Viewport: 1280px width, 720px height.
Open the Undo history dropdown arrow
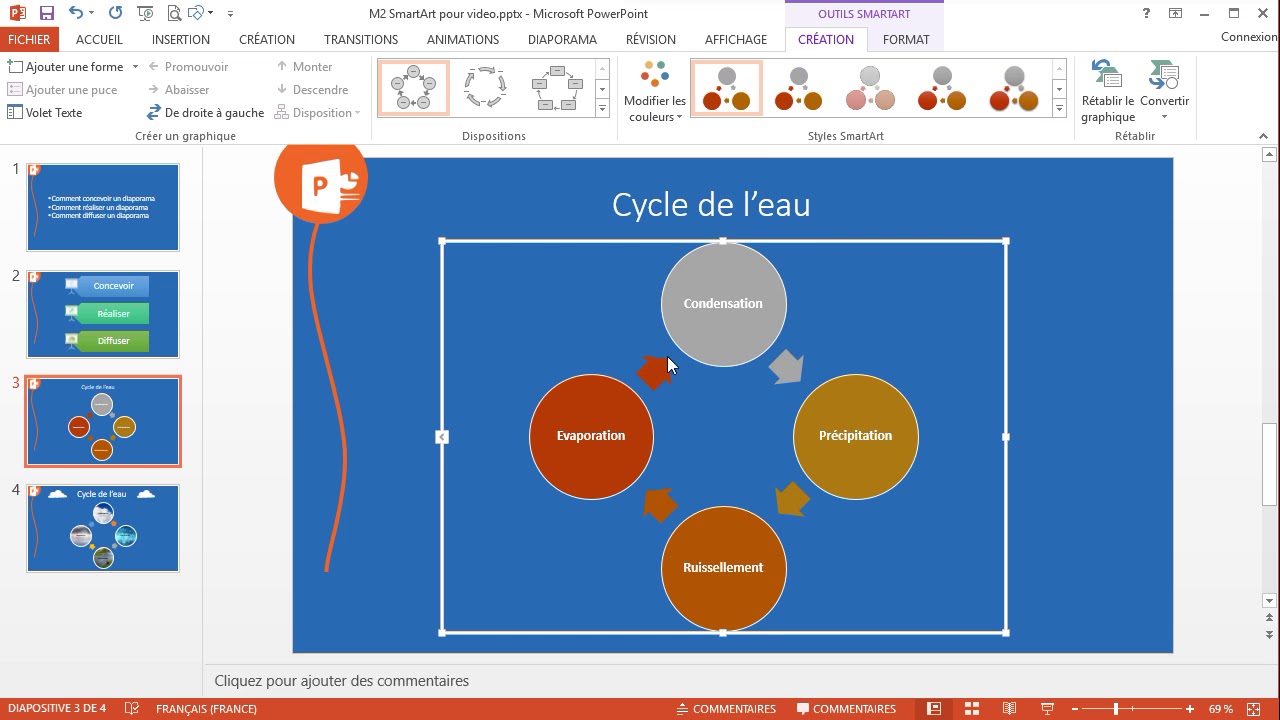pyautogui.click(x=93, y=14)
